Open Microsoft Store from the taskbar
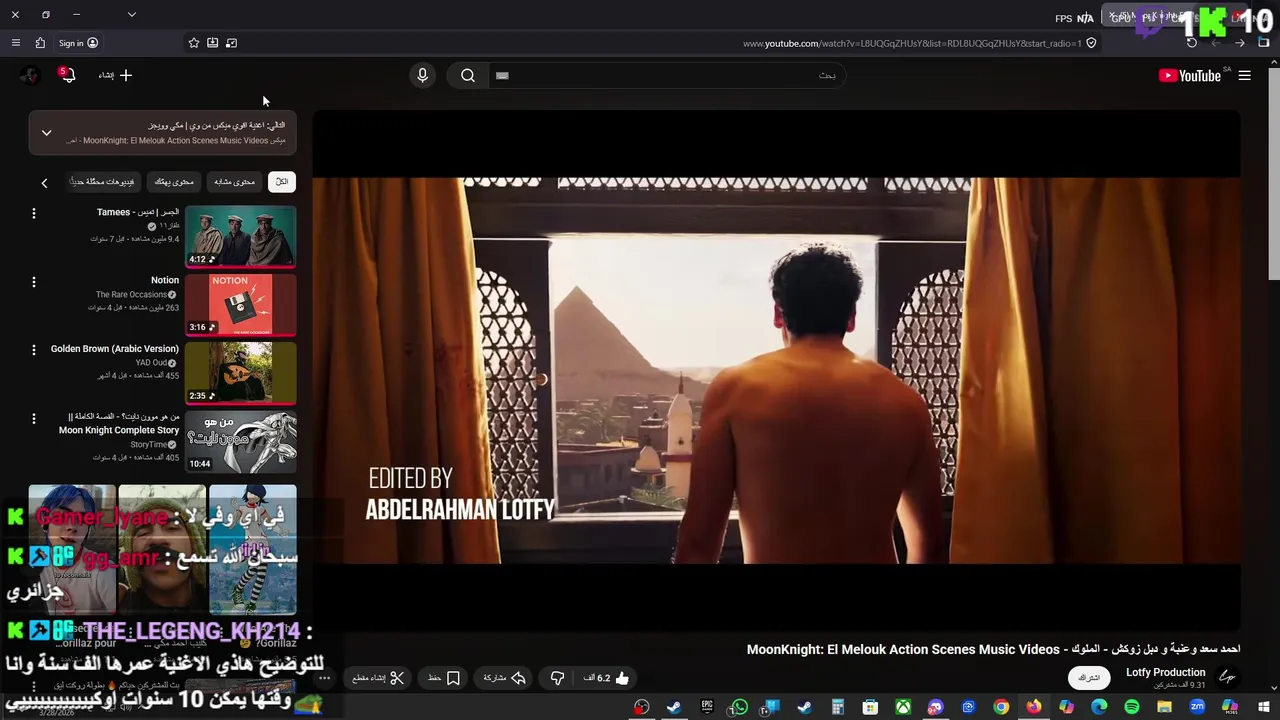Image resolution: width=1280 pixels, height=720 pixels. 870,707
